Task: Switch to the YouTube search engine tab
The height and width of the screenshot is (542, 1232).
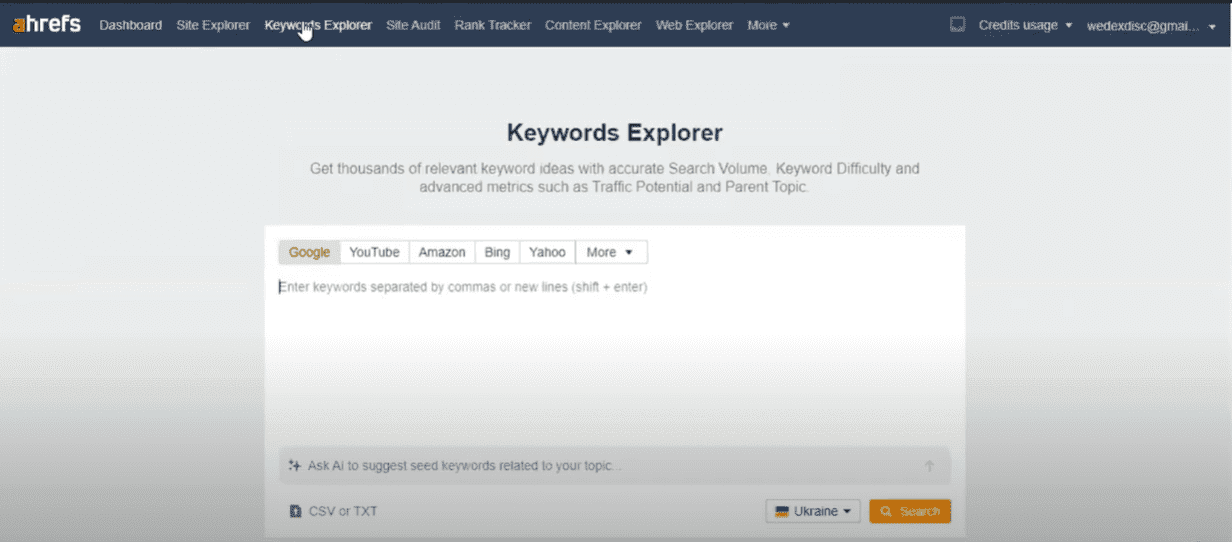Action: (x=374, y=252)
